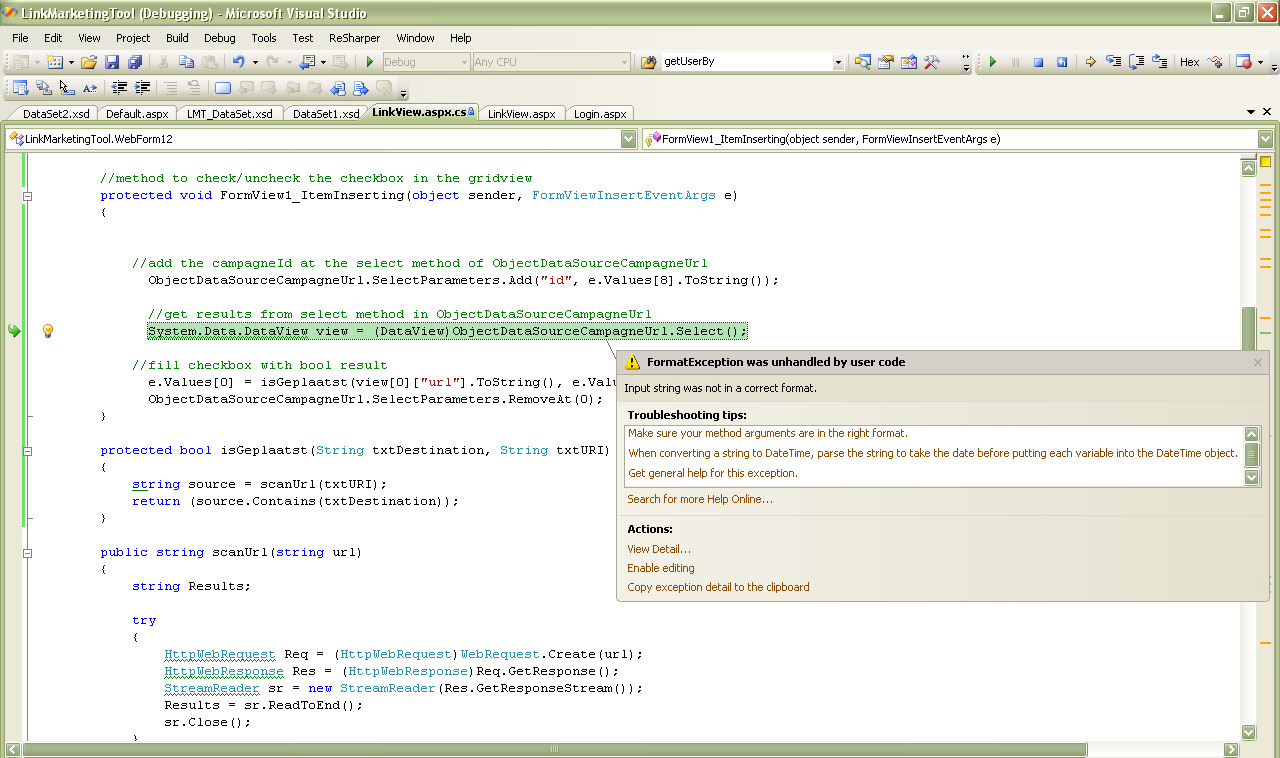Open the ReSharper menu
Image resolution: width=1280 pixels, height=758 pixels.
(x=354, y=38)
